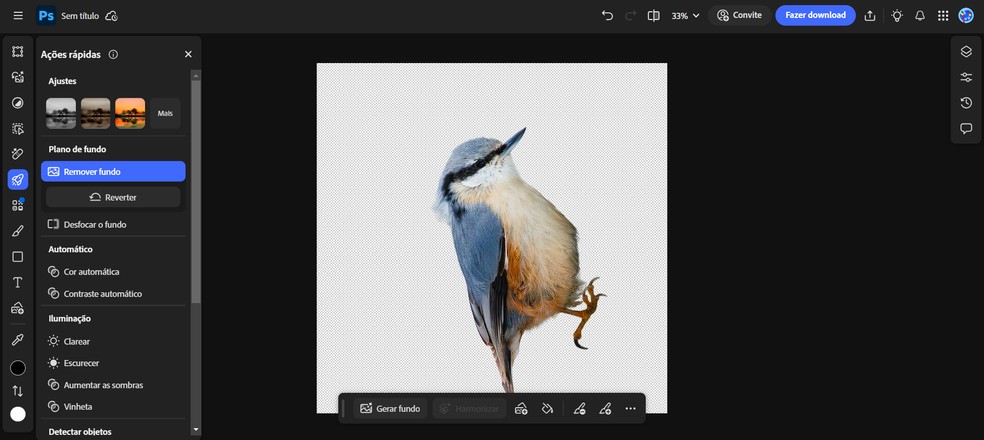Select the Brush tool in left toolbar
This screenshot has height=440, width=984.
click(x=17, y=231)
